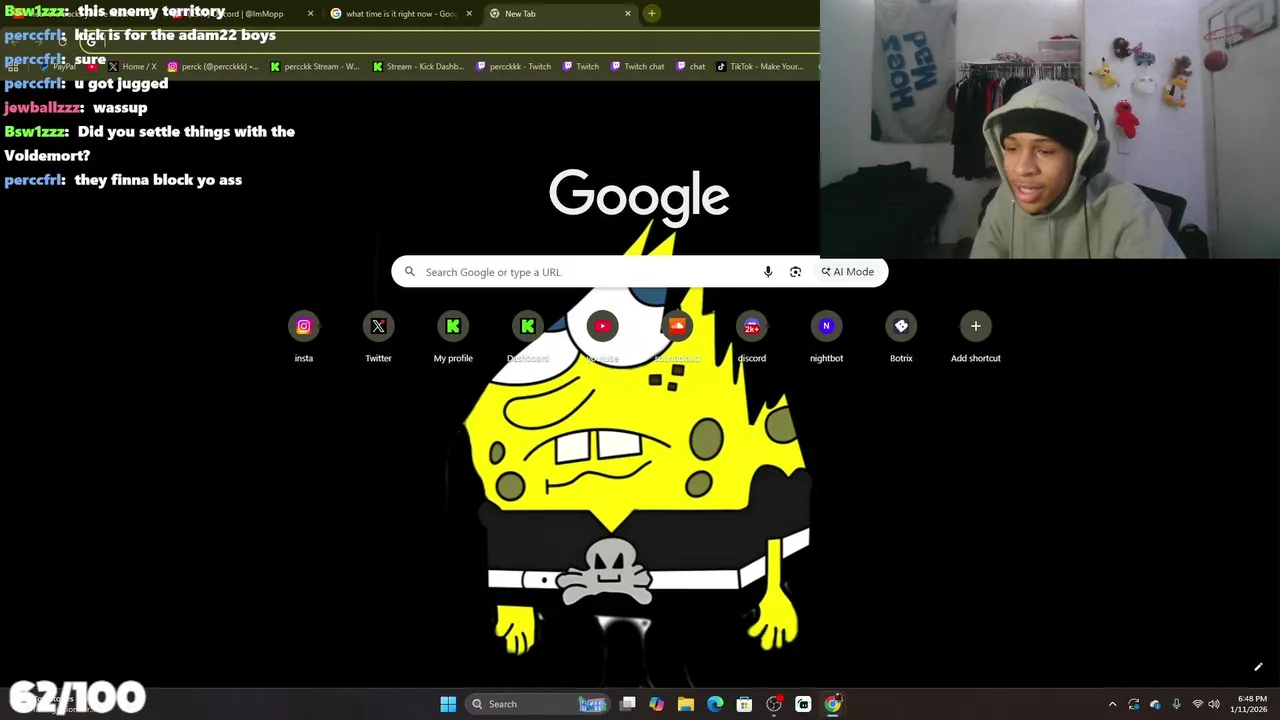This screenshot has width=1280, height=720.
Task: Open the Twitch bookmark
Action: pyautogui.click(x=581, y=67)
